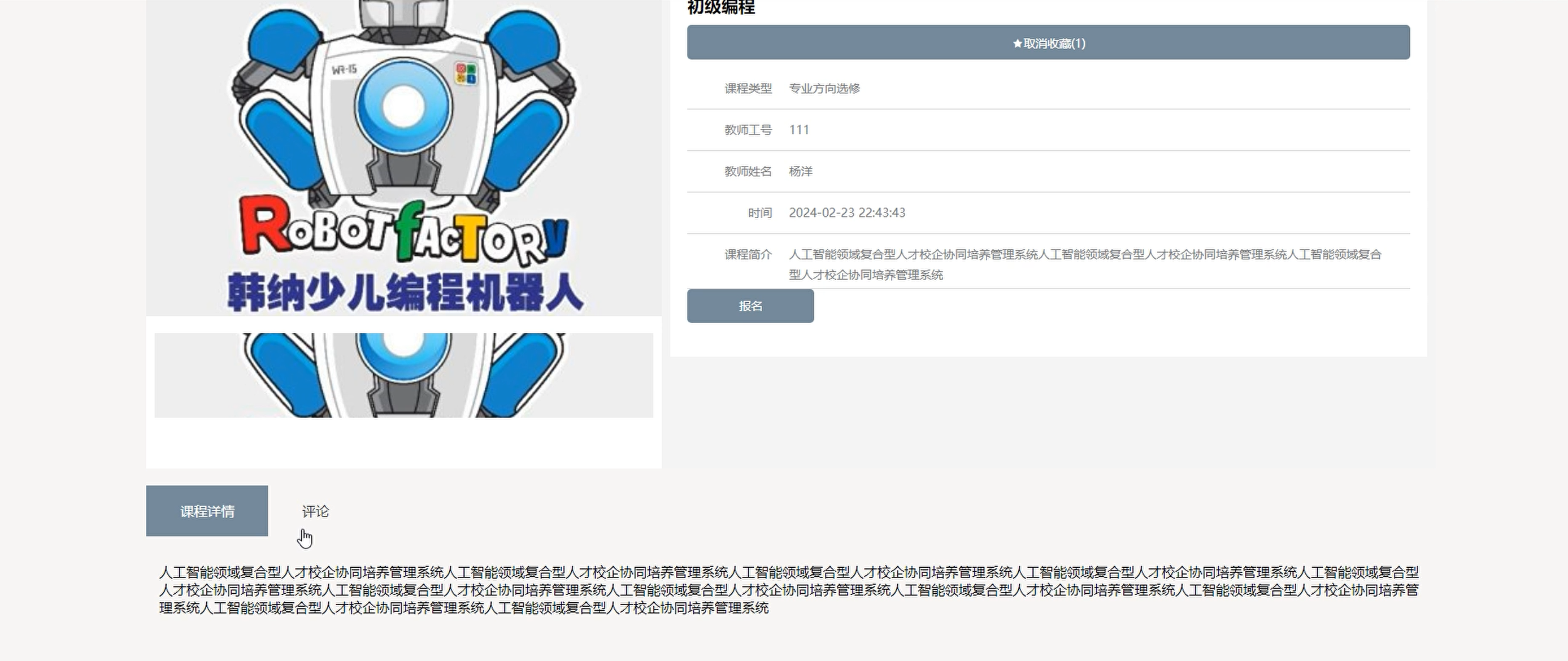Click the 专业方向选修 value
The height and width of the screenshot is (661, 1568).
824,89
